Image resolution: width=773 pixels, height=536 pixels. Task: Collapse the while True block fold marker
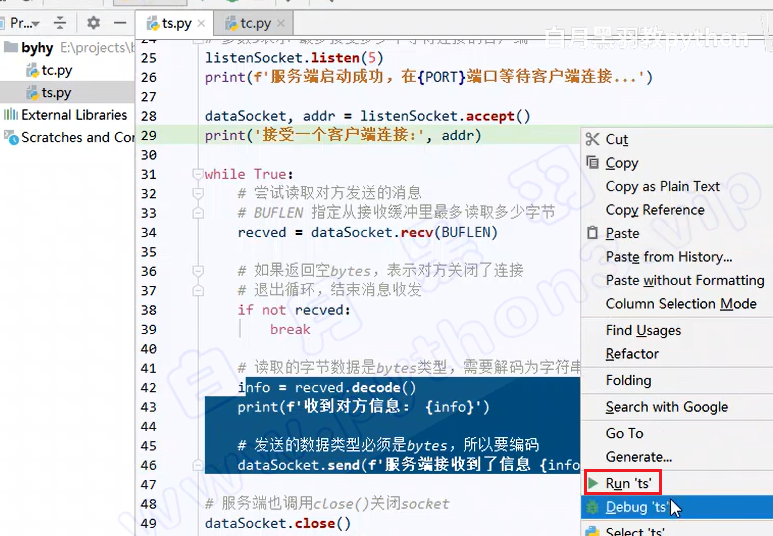(x=198, y=174)
